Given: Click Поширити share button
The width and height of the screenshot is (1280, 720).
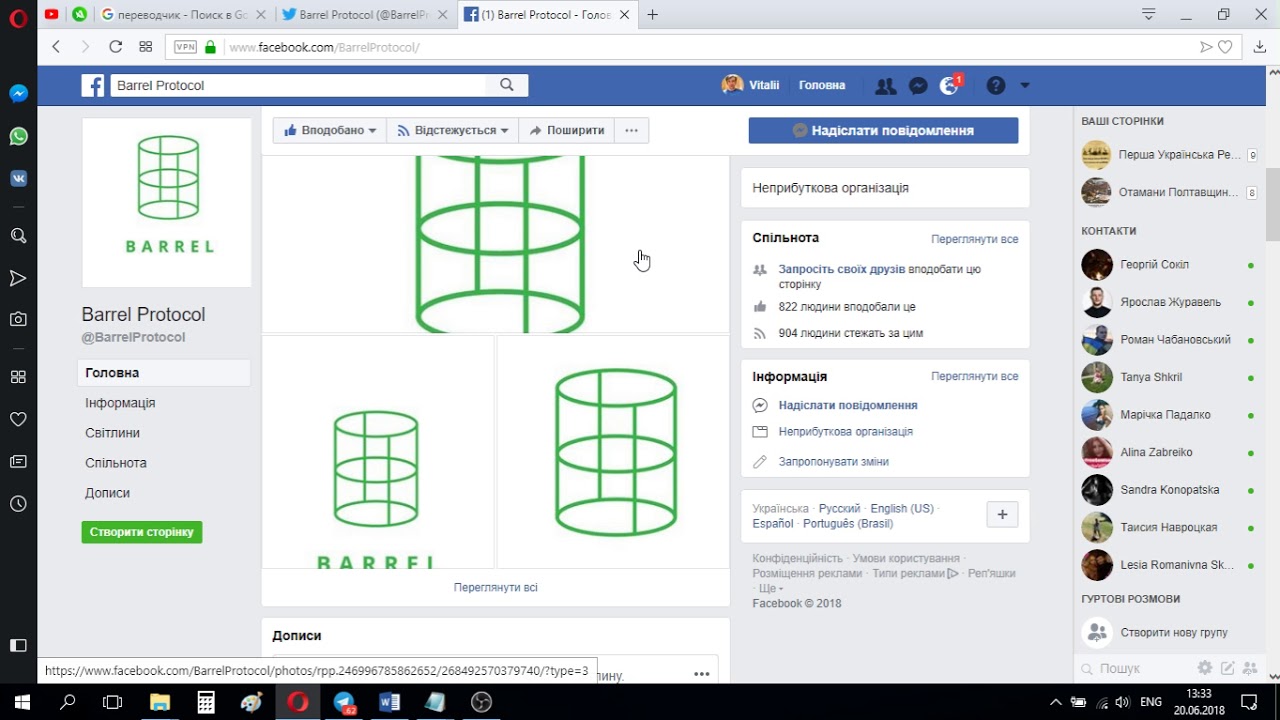Looking at the screenshot, I should [566, 130].
